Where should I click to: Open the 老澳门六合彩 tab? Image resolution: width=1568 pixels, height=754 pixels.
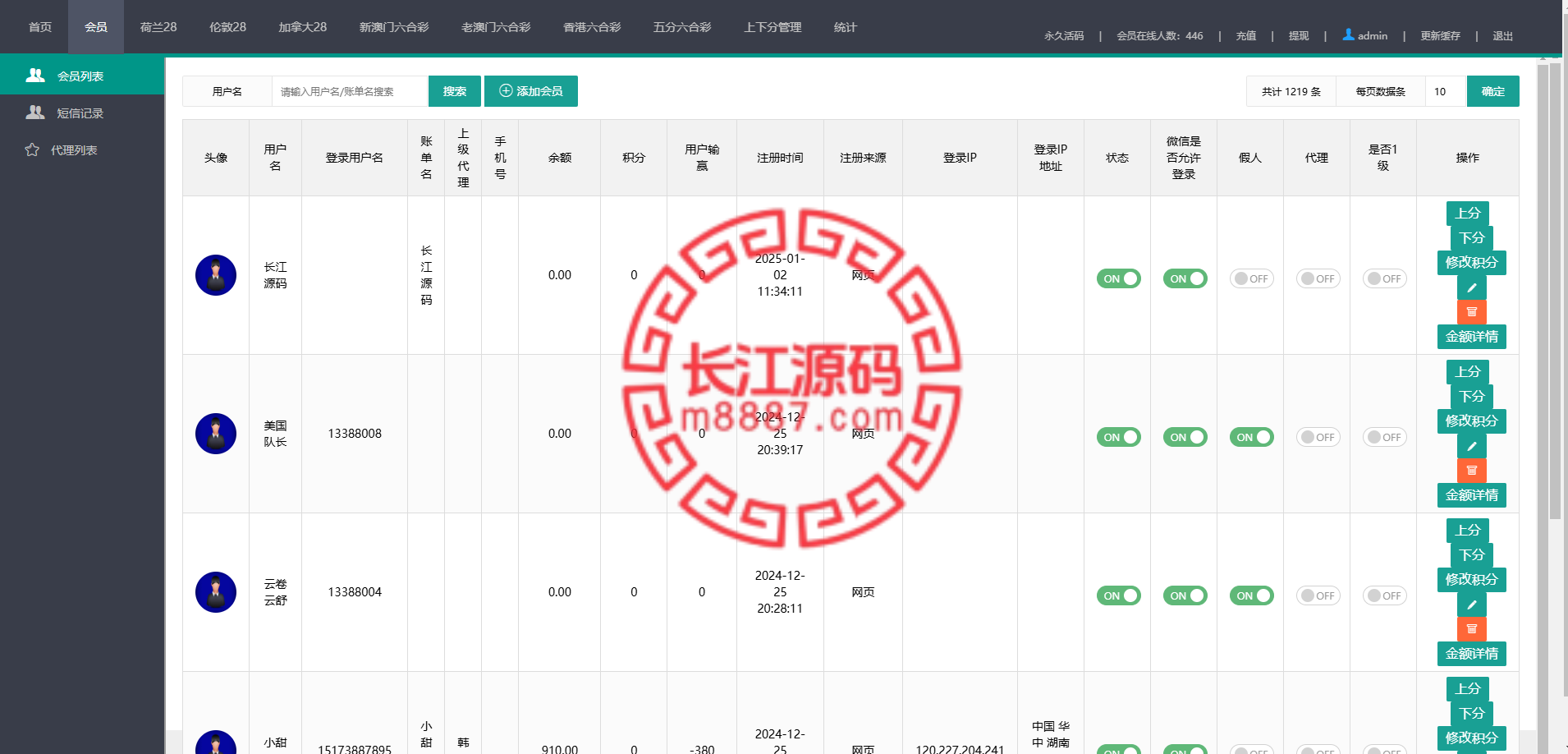[496, 27]
